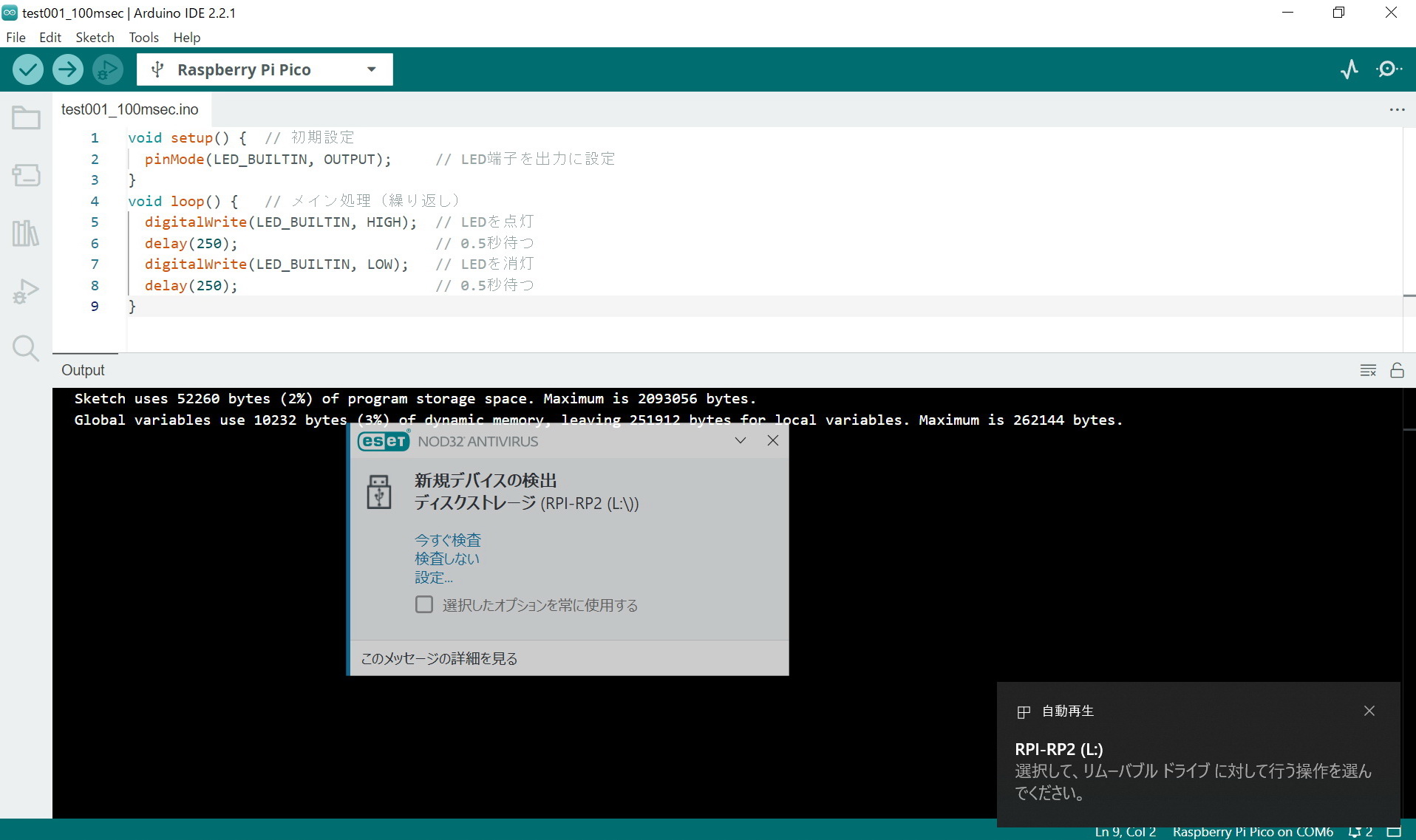The height and width of the screenshot is (840, 1416).
Task: Click the ESET logo in the antivirus popup
Action: point(384,441)
